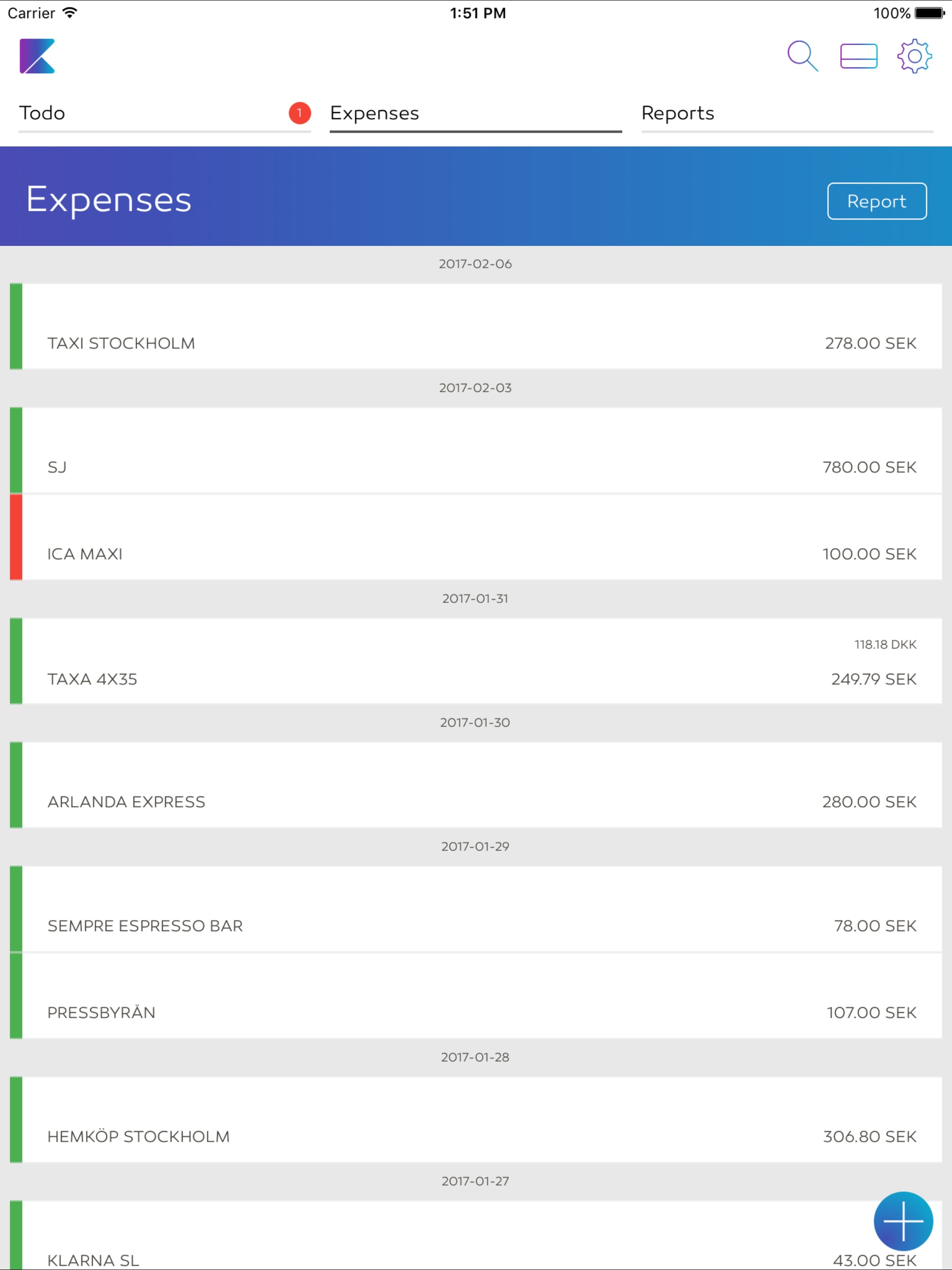Select the 280.00 SEK amount
This screenshot has width=952, height=1270.
pyautogui.click(x=869, y=802)
